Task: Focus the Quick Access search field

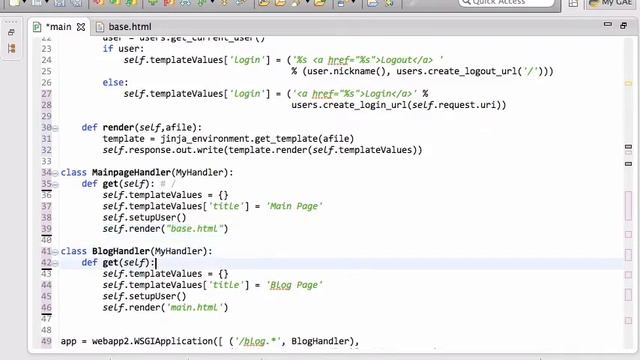Action: pyautogui.click(x=506, y=2)
